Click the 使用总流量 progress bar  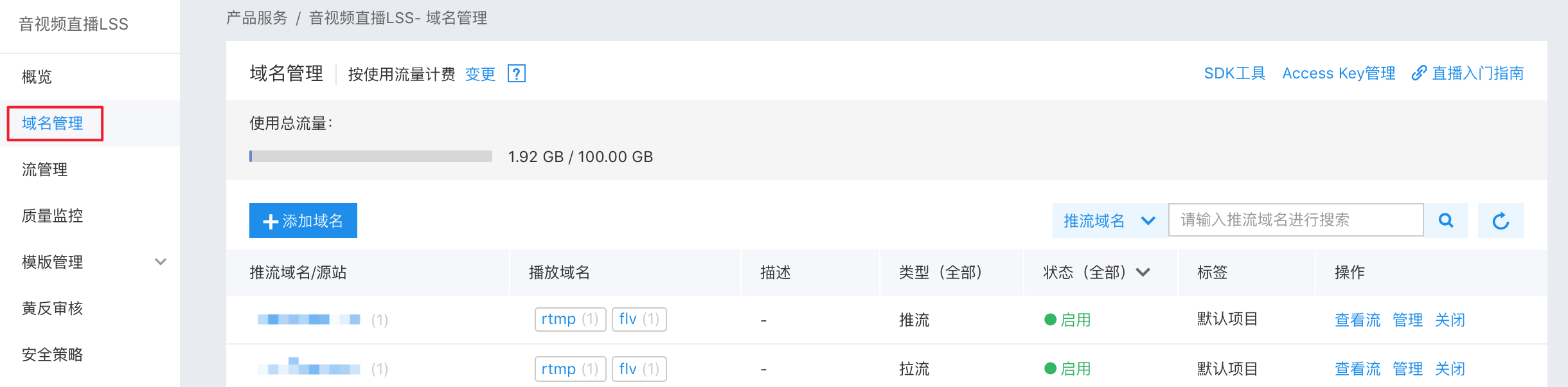371,156
